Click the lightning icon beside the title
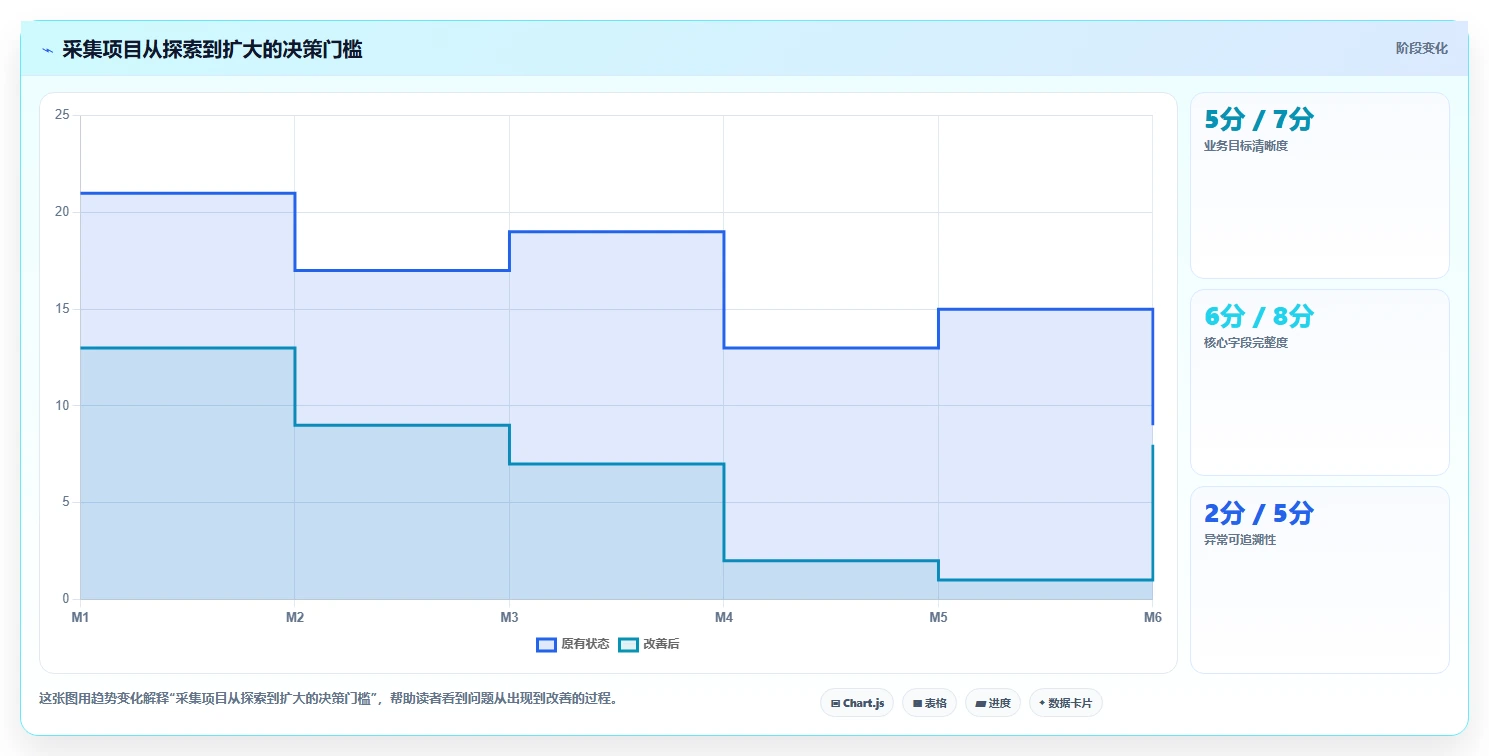This screenshot has height=756, width=1489. (47, 50)
